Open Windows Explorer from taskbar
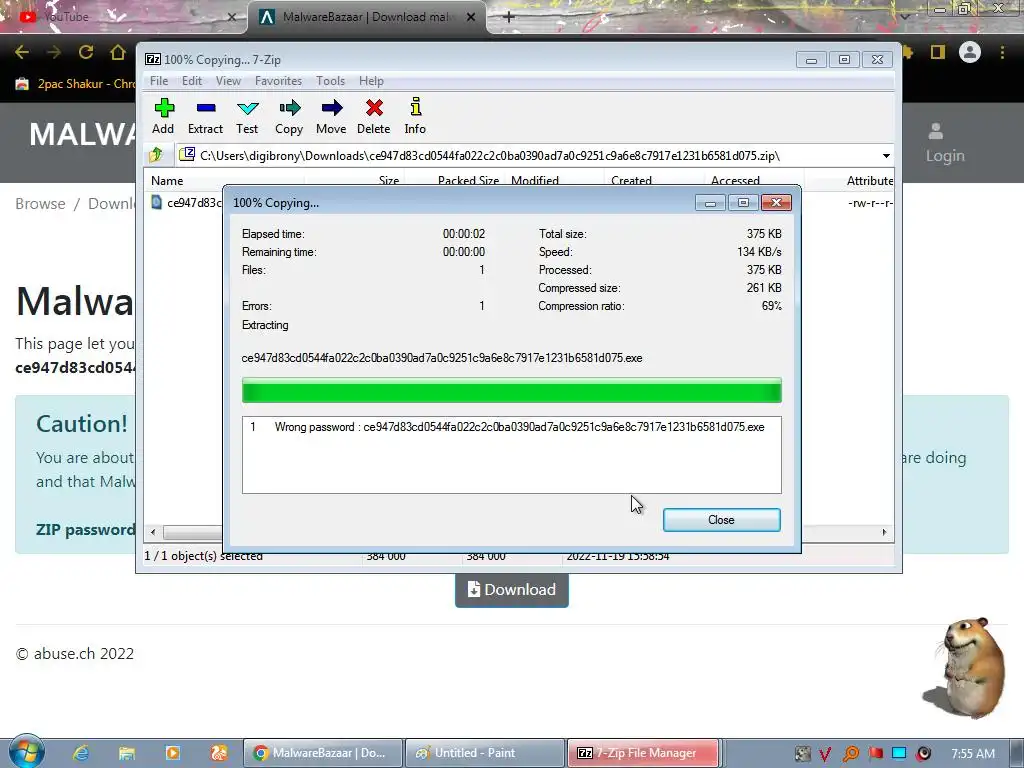The width and height of the screenshot is (1024, 768). 127,753
